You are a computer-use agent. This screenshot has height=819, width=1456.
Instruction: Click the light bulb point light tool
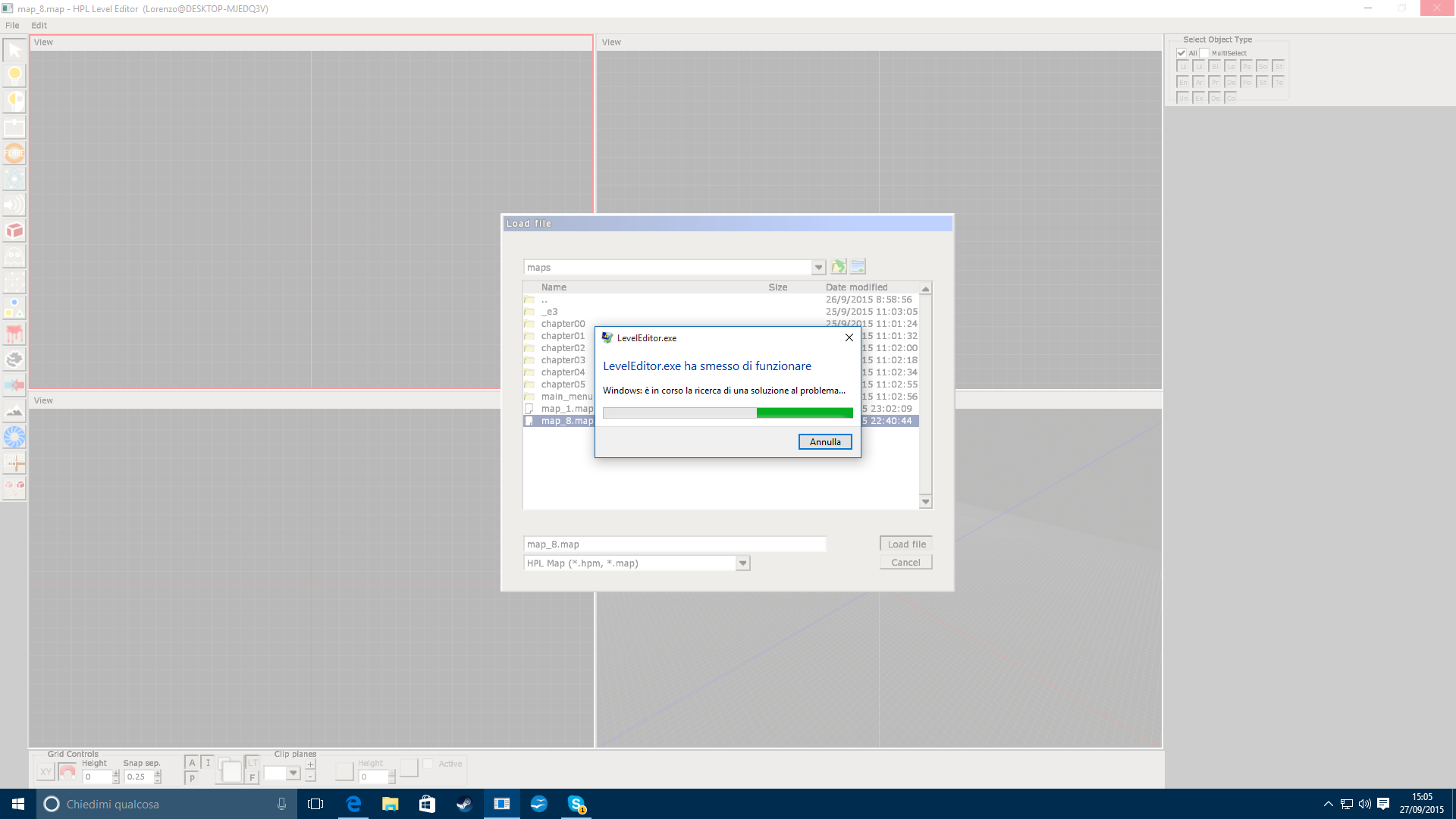[14, 75]
